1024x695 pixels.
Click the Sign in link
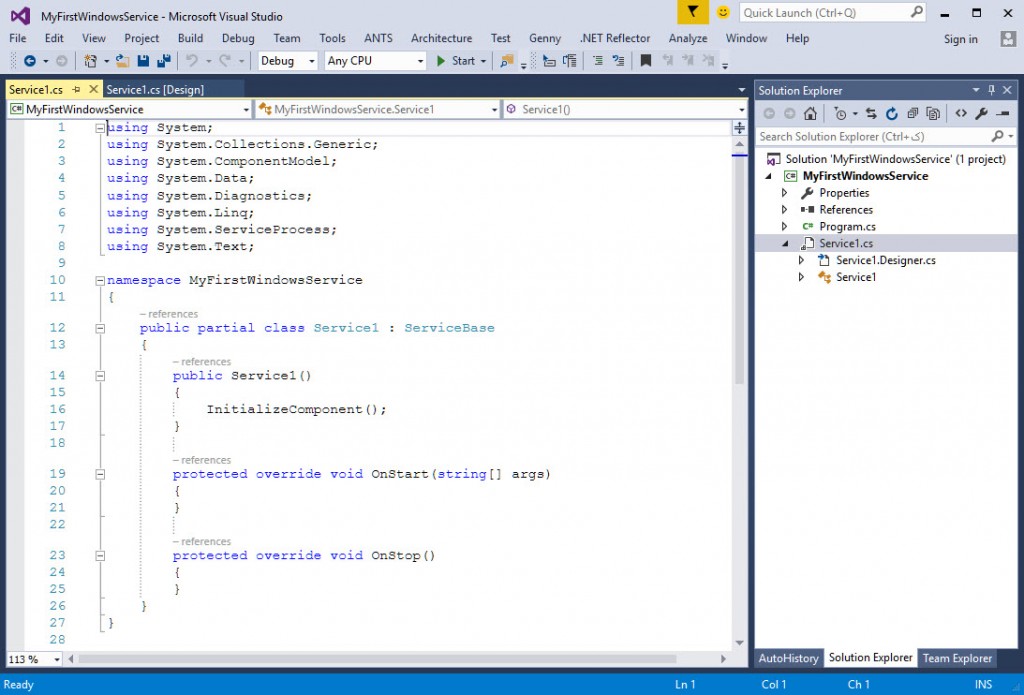click(x=960, y=39)
